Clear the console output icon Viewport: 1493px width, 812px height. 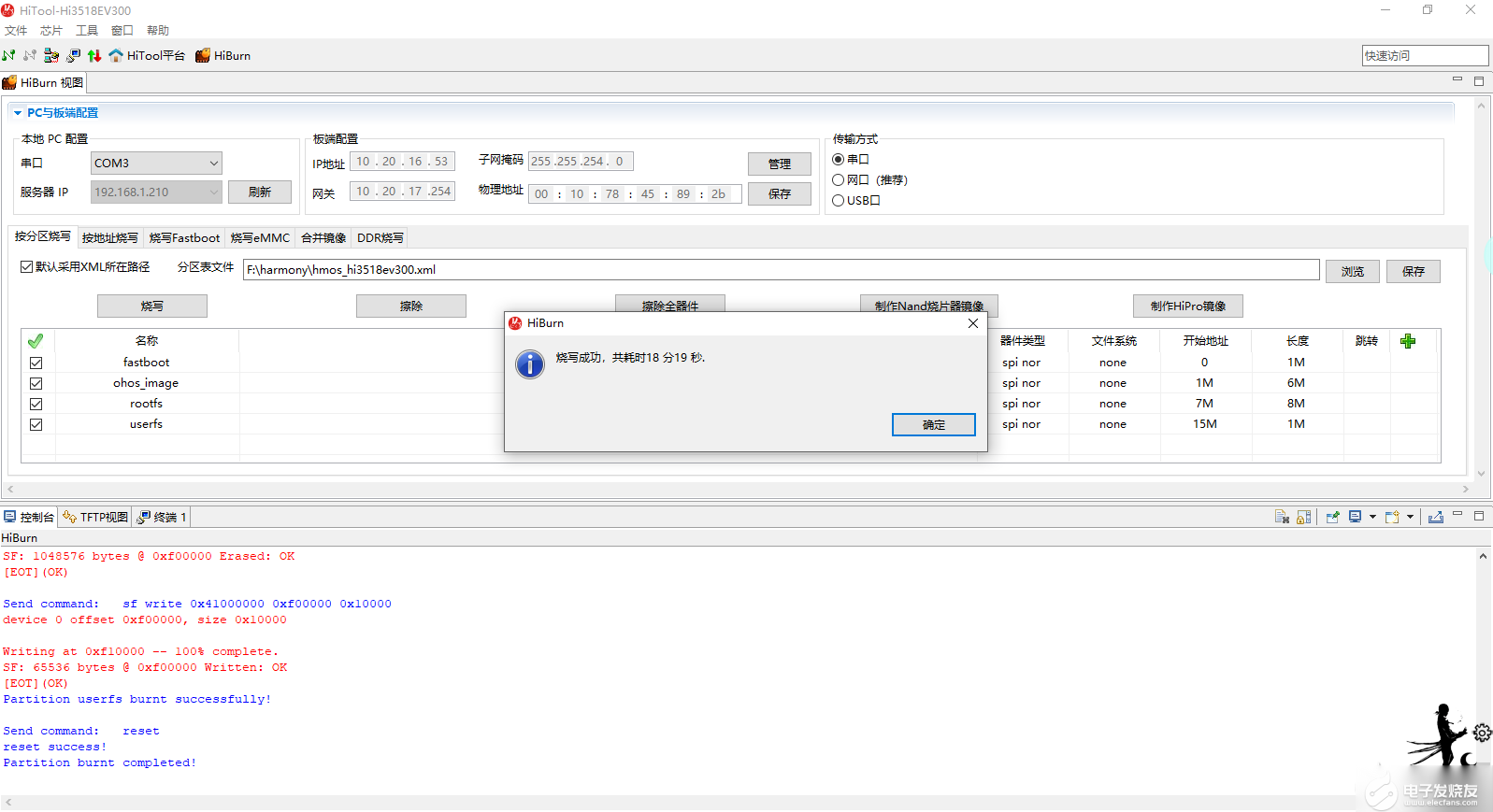(x=1282, y=517)
